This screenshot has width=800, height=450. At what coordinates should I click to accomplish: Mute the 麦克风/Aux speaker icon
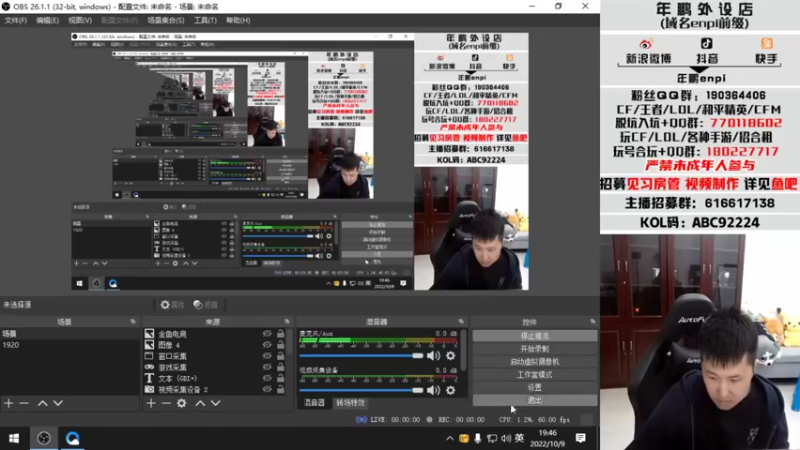(433, 356)
